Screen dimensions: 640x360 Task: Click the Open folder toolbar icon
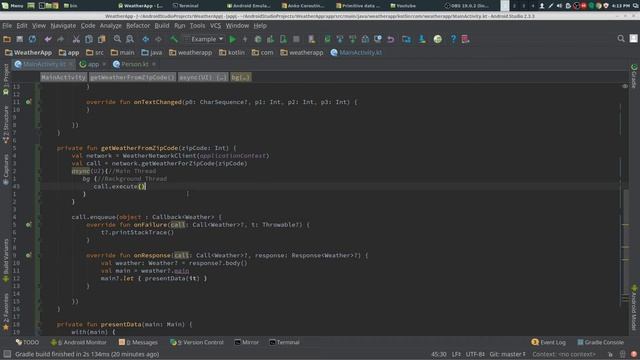(x=7, y=39)
